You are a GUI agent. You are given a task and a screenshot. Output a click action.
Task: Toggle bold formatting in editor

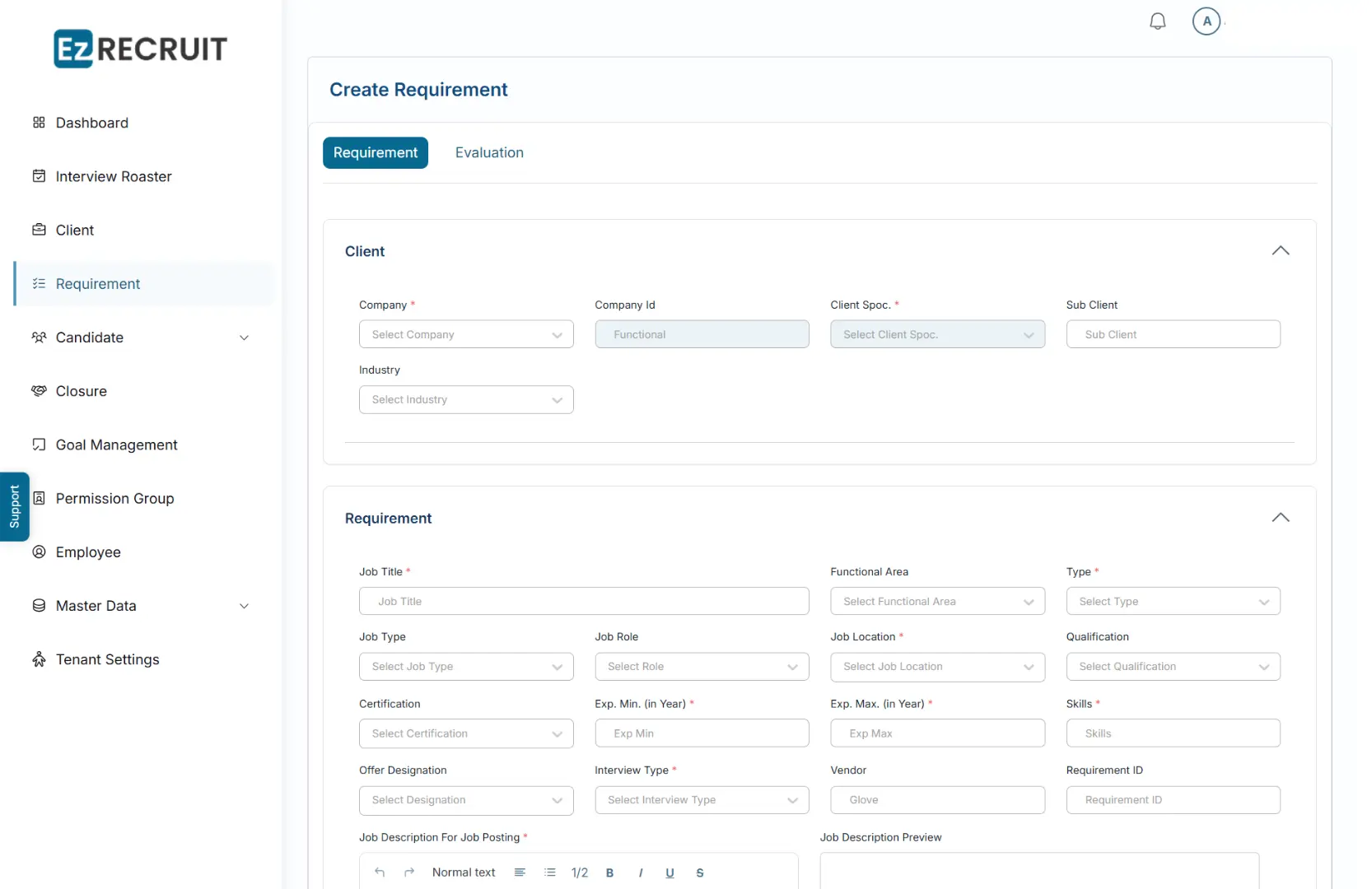pyautogui.click(x=610, y=873)
